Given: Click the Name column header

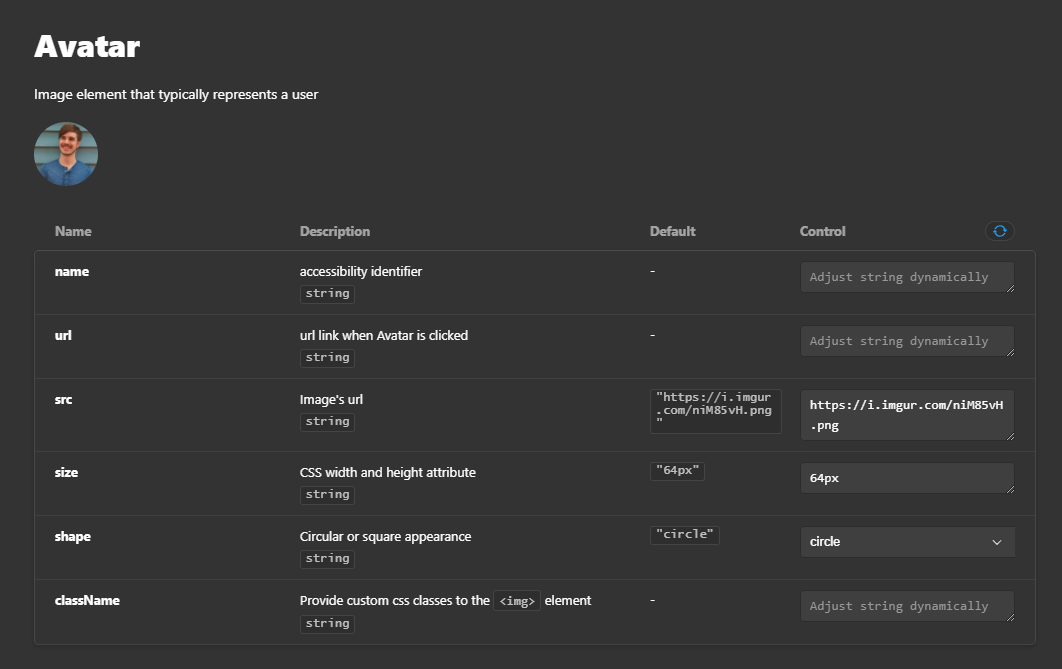Looking at the screenshot, I should [x=72, y=231].
